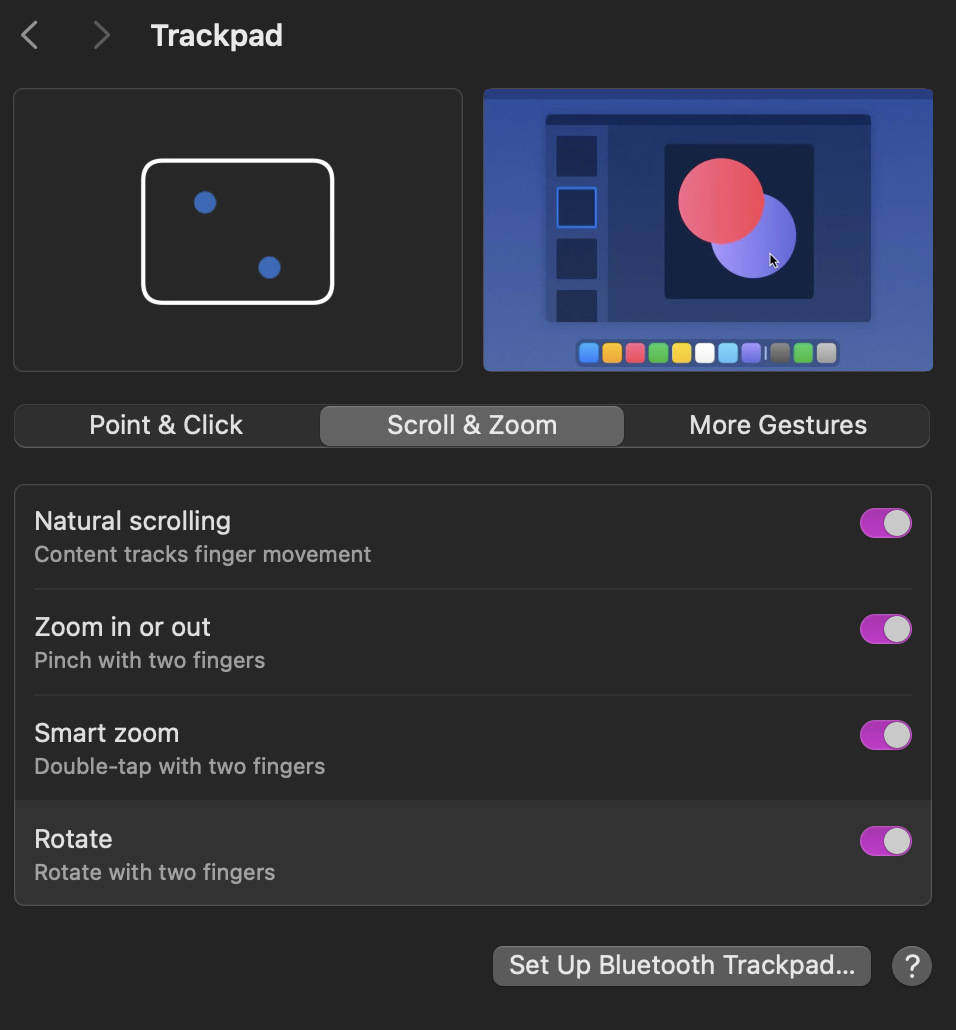Click the Smart zoom label text

point(107,733)
